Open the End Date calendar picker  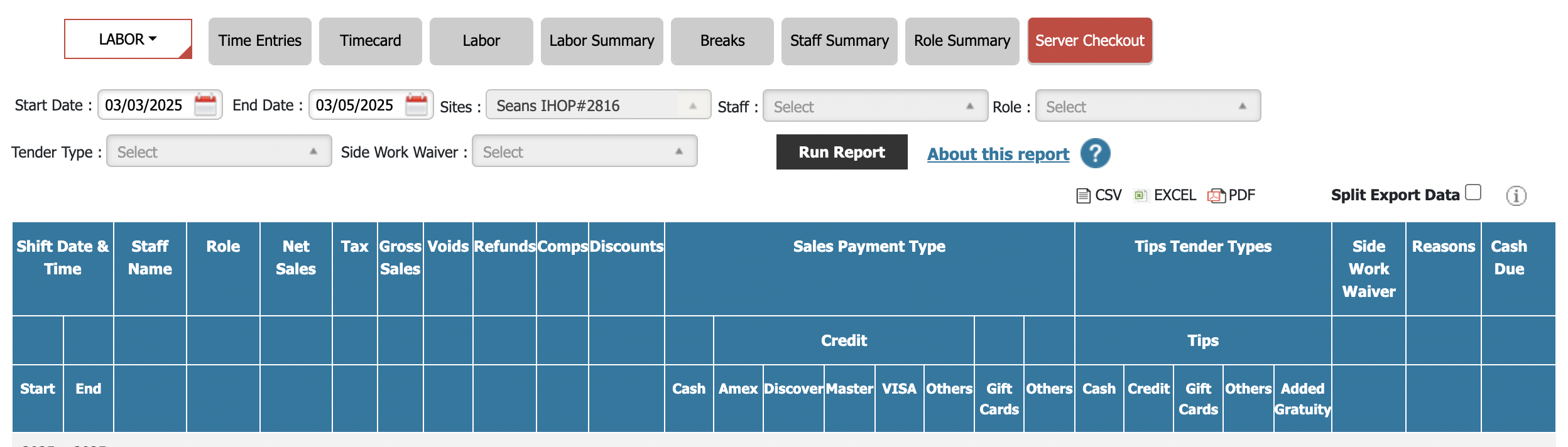tap(416, 105)
